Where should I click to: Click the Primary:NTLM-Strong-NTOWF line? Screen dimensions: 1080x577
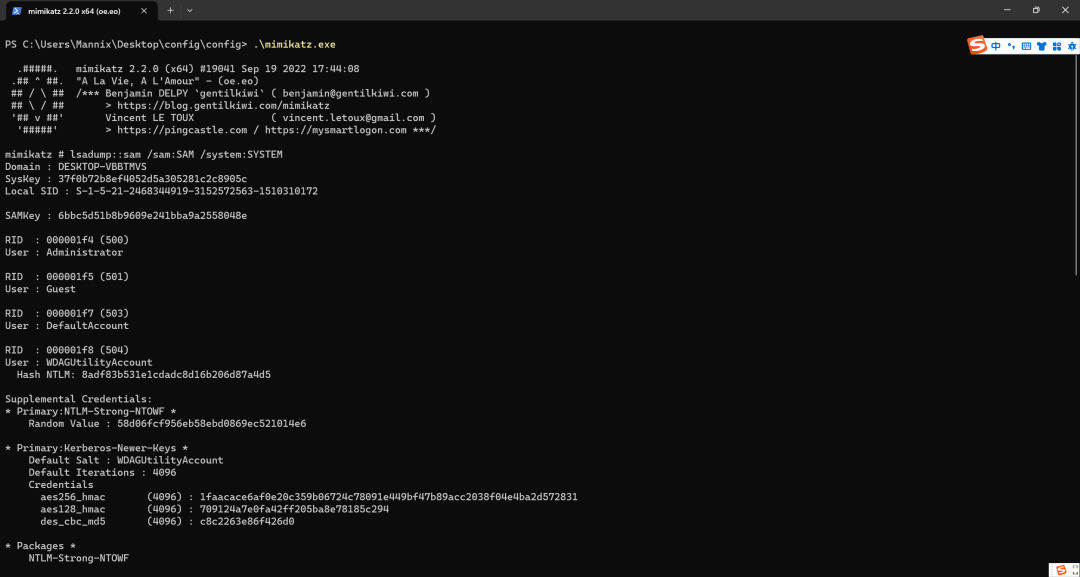pyautogui.click(x=91, y=411)
